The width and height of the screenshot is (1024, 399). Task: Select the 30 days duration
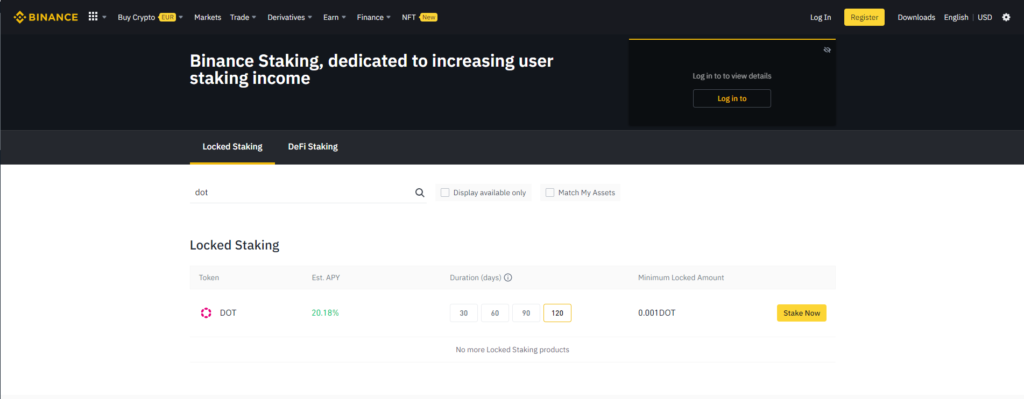464,313
